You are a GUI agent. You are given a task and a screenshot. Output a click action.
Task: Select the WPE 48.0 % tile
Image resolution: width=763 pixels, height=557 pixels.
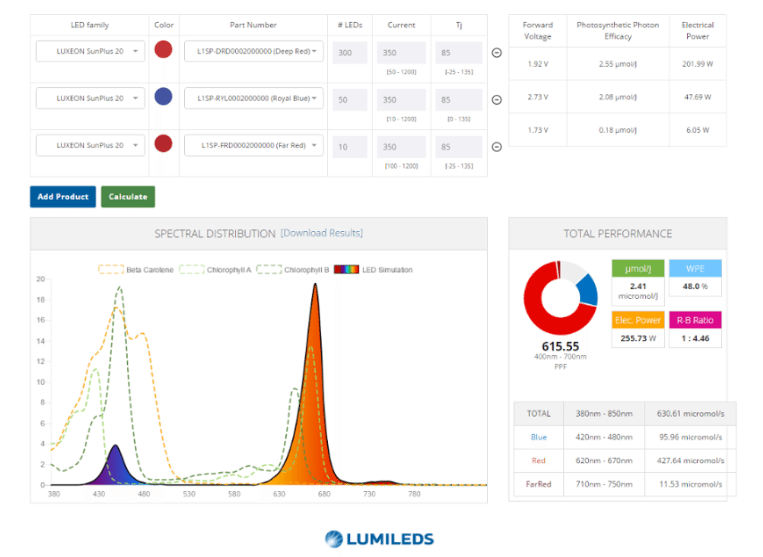[695, 278]
